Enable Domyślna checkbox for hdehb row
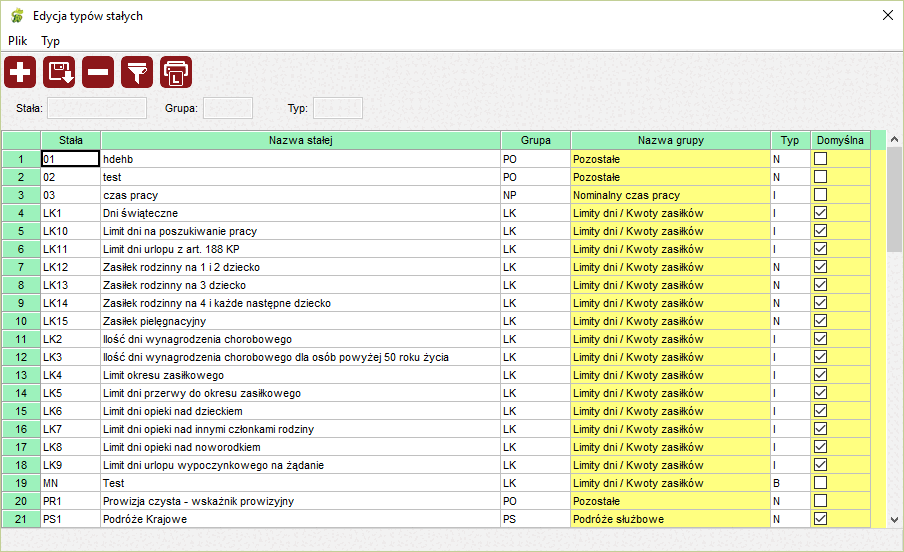Image resolution: width=904 pixels, height=552 pixels. pos(820,158)
